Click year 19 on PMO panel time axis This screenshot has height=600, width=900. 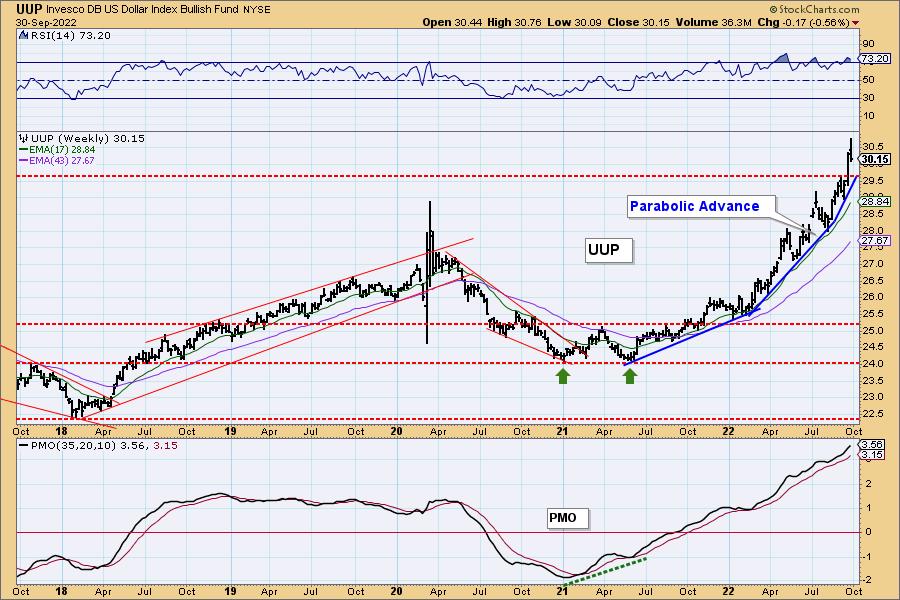click(230, 591)
